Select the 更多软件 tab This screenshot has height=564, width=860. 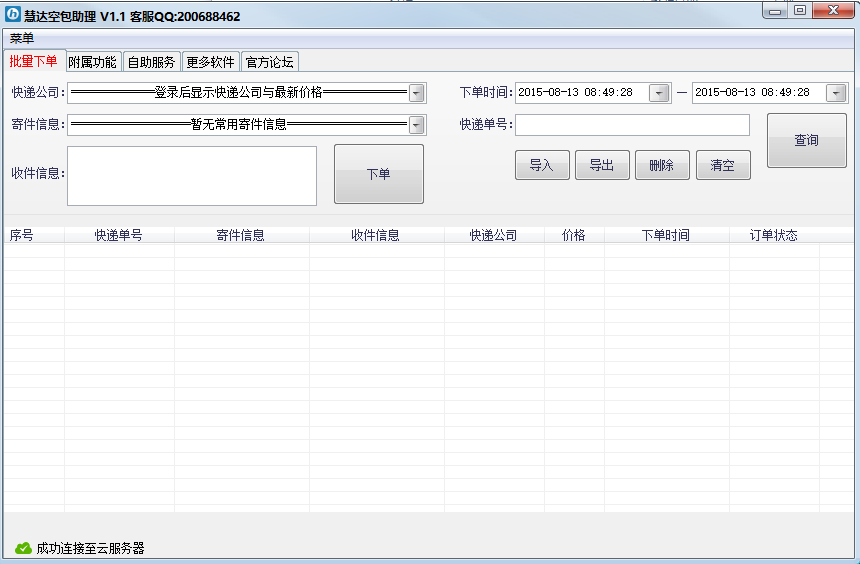tap(211, 62)
